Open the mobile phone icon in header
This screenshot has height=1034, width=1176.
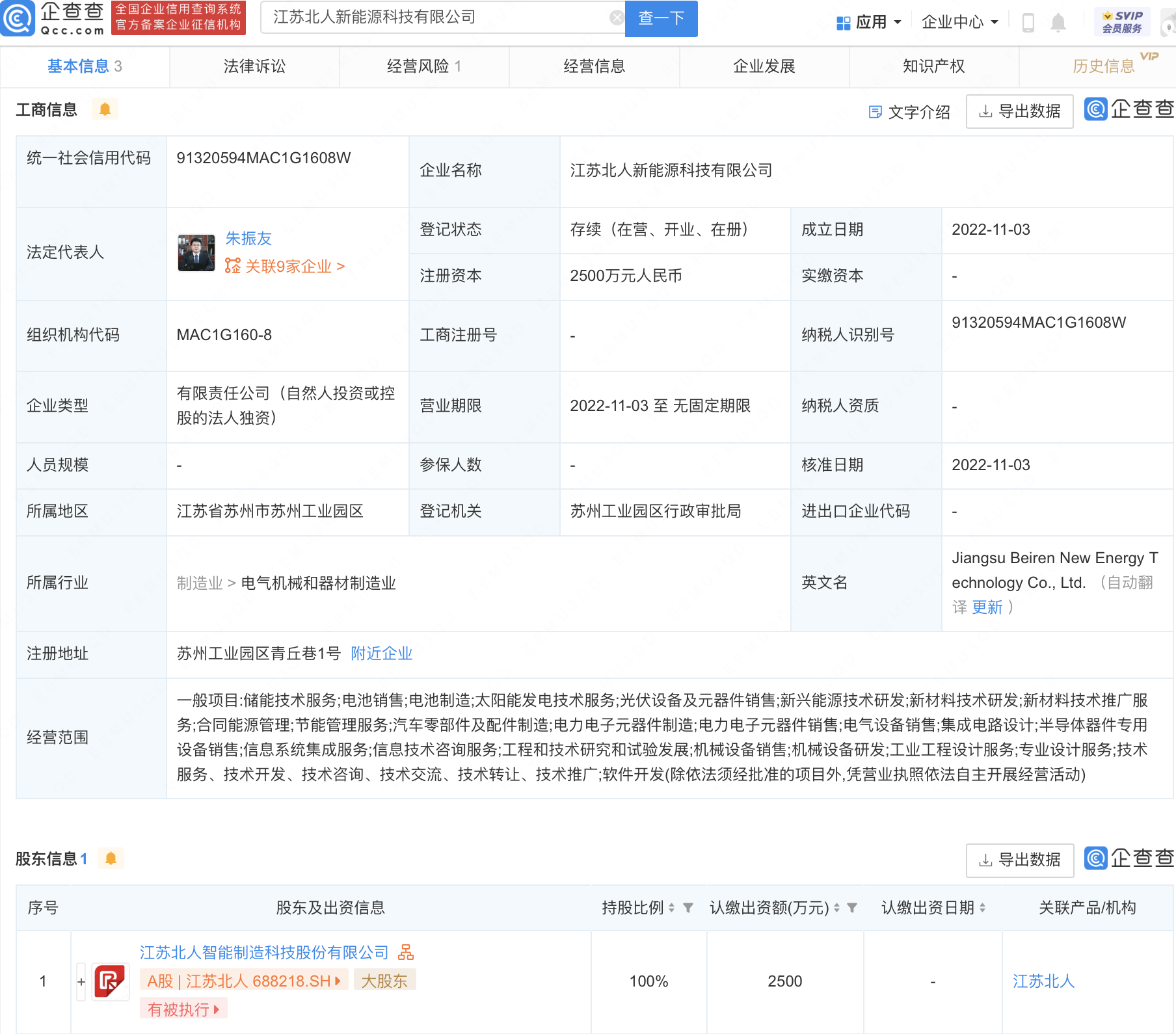(x=1028, y=23)
